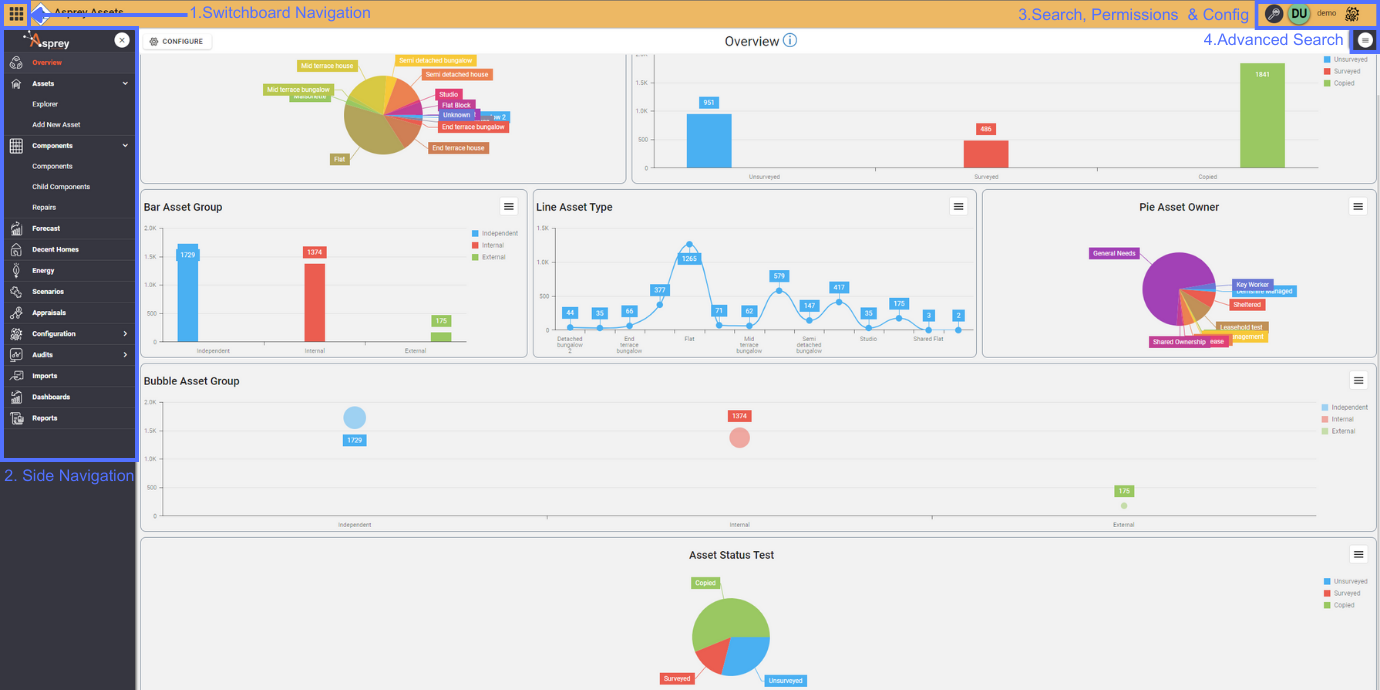This screenshot has height=690, width=1380.
Task: Click the search magnifier icon in header
Action: coord(1273,14)
